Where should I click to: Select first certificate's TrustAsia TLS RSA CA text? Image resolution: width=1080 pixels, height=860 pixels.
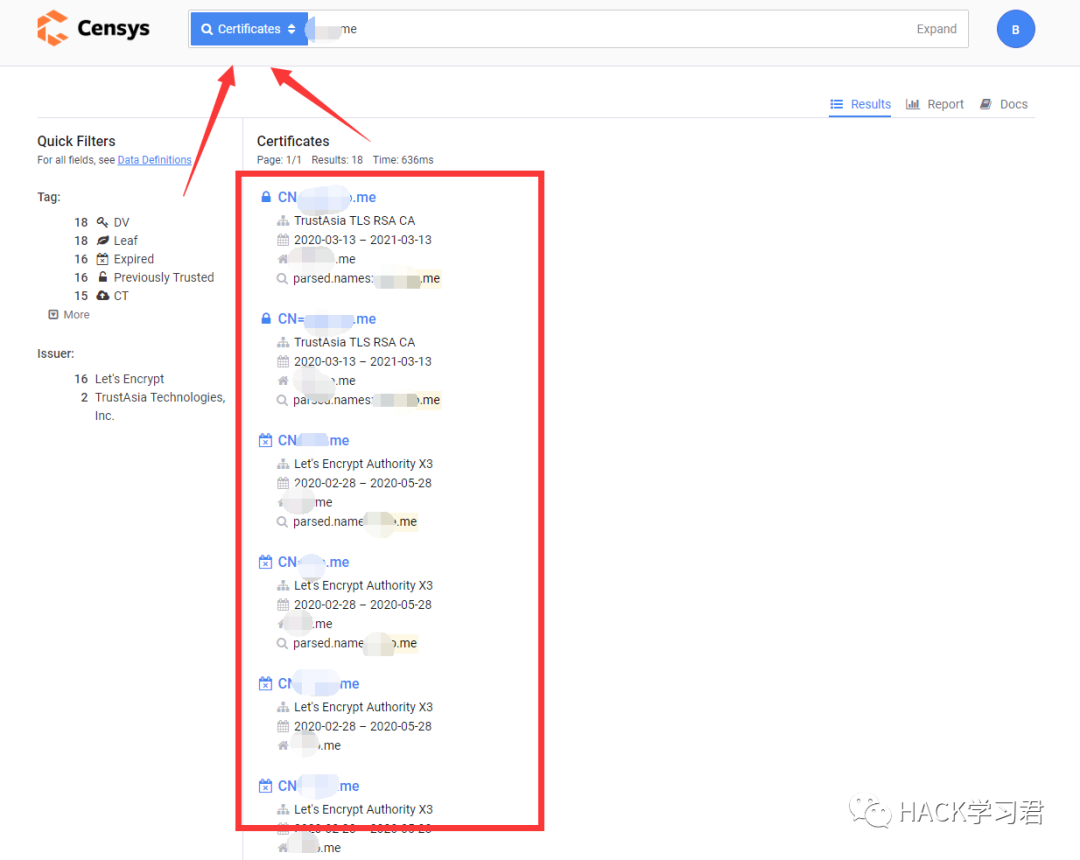coord(355,220)
